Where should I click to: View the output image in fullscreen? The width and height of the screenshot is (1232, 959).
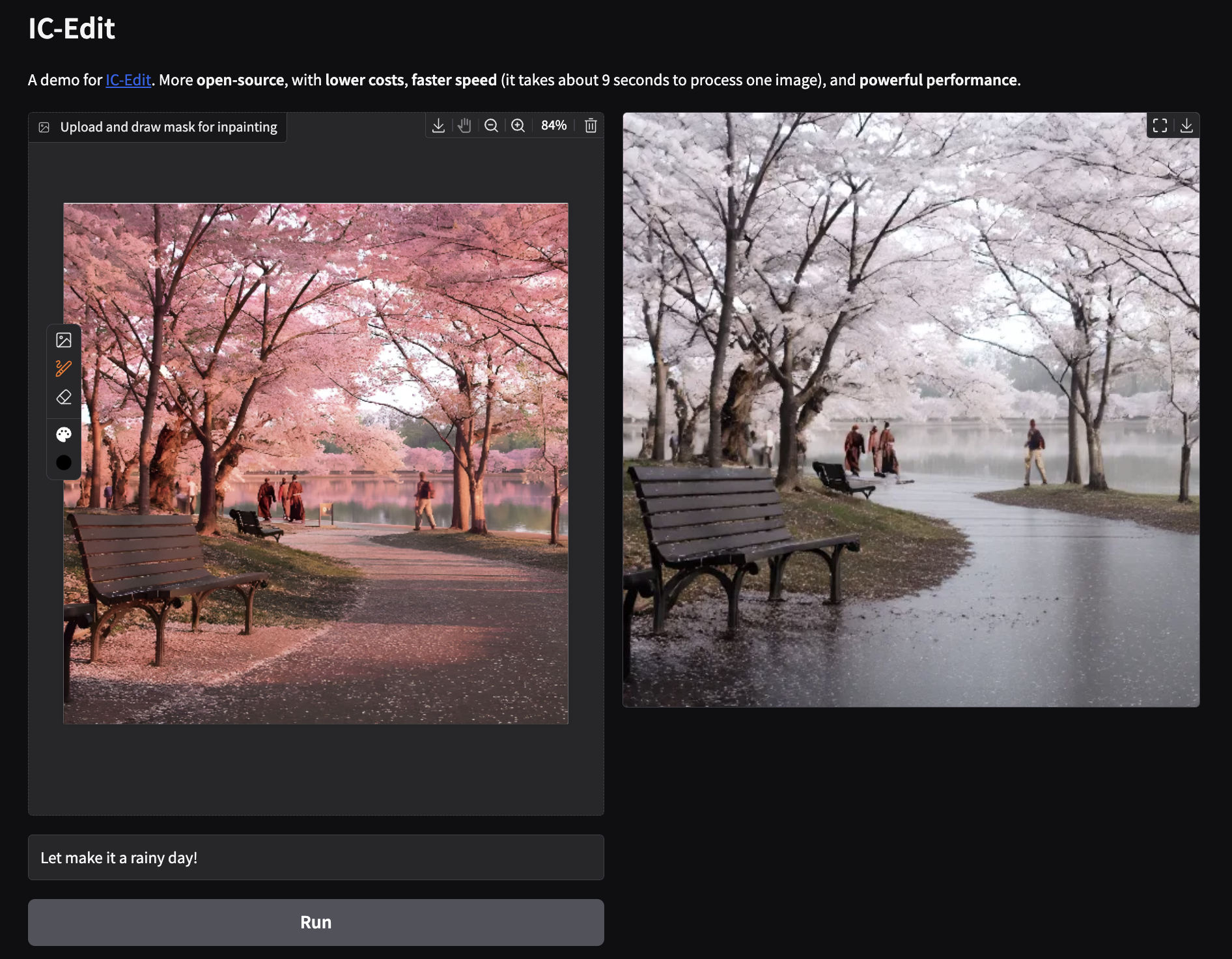click(x=1160, y=126)
